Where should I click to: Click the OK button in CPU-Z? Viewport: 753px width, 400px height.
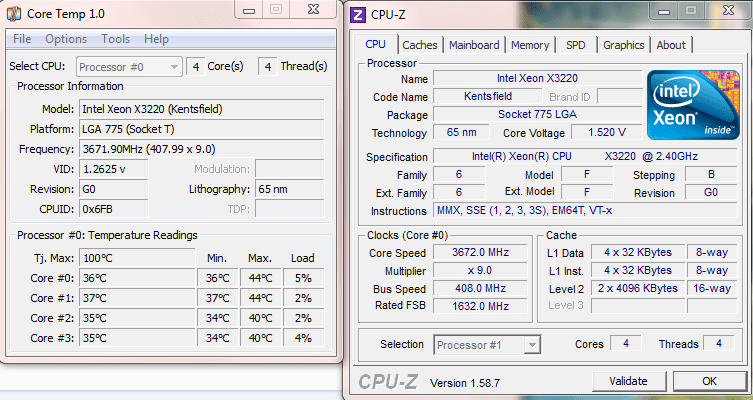709,381
